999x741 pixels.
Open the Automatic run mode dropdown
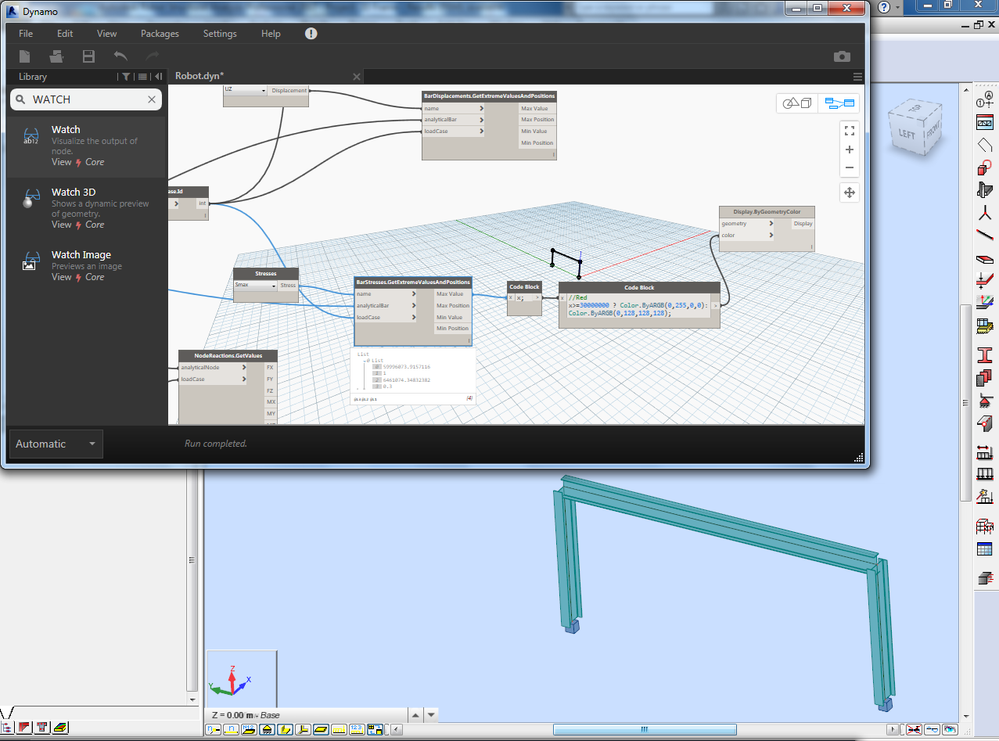click(x=55, y=444)
